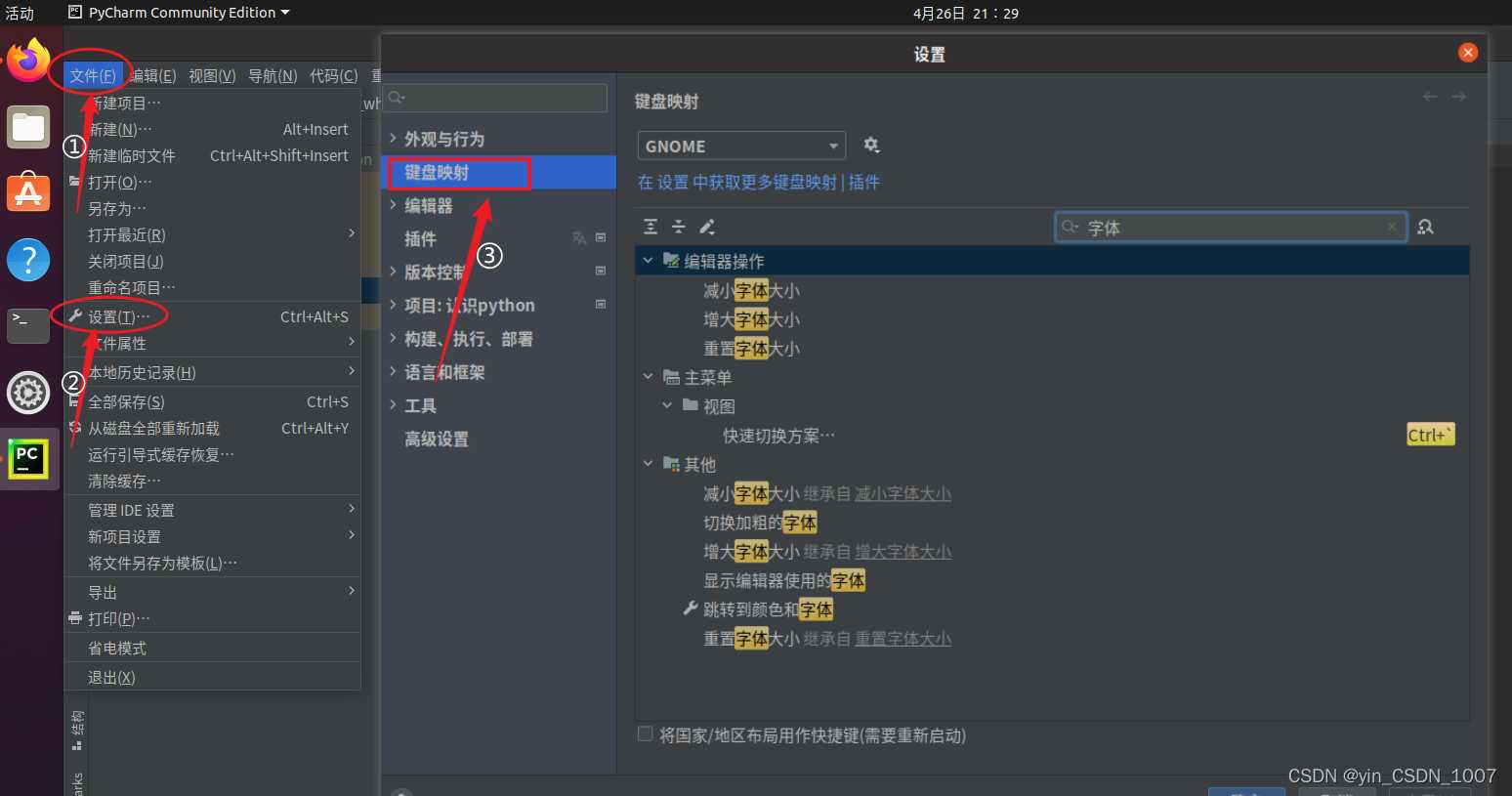
Task: Click the back arrow in settings header
Action: coord(1430,97)
